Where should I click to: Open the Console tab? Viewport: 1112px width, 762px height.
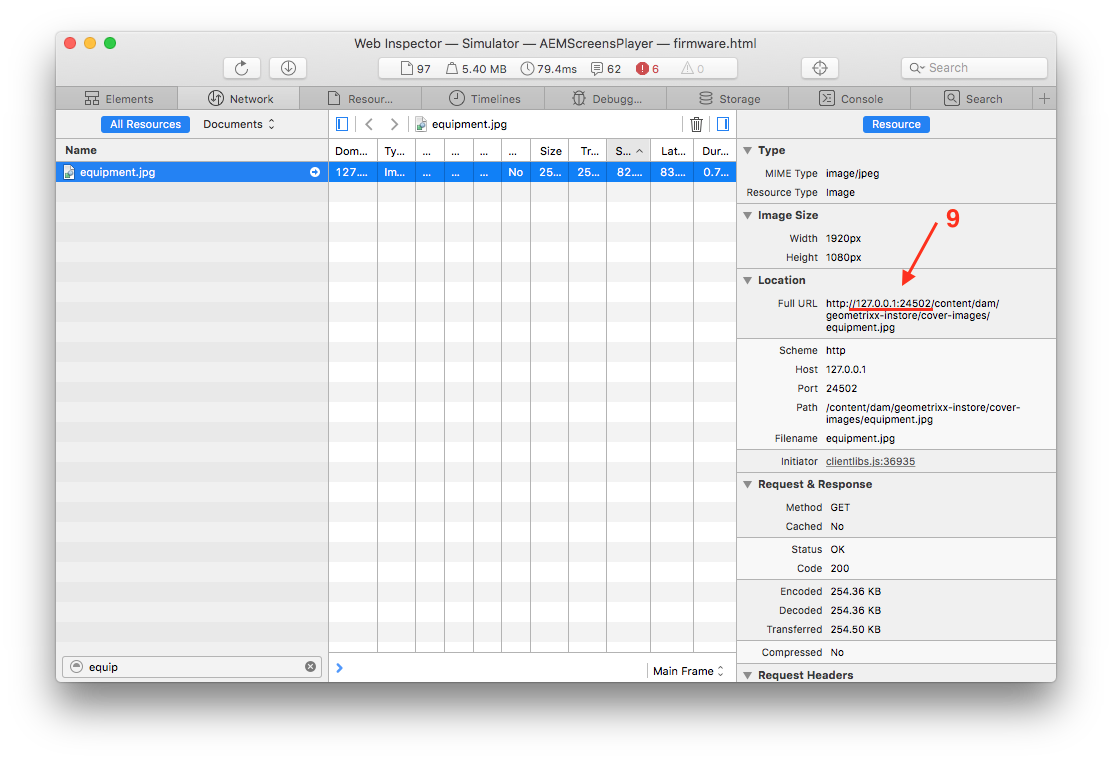(850, 99)
